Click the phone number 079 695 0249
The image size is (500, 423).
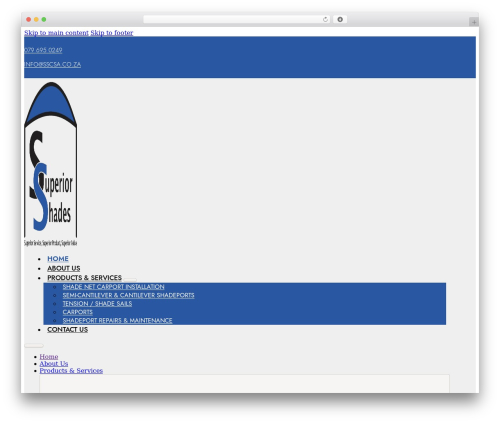43,50
